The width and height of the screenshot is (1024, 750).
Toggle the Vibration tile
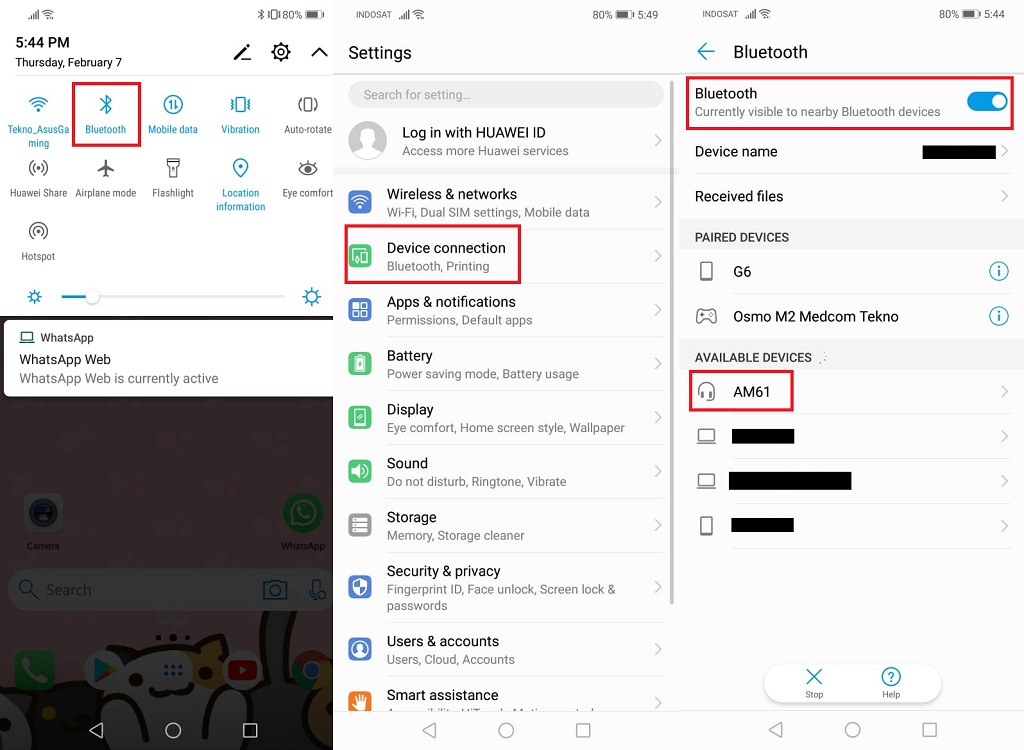click(x=240, y=114)
